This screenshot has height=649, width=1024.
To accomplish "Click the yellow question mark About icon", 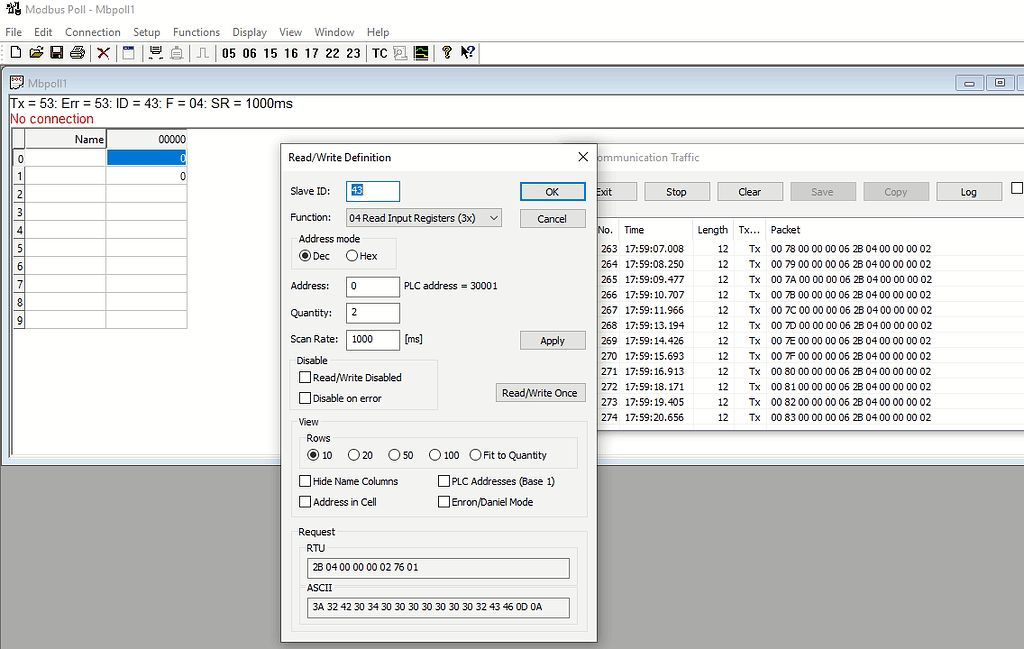I will point(447,53).
